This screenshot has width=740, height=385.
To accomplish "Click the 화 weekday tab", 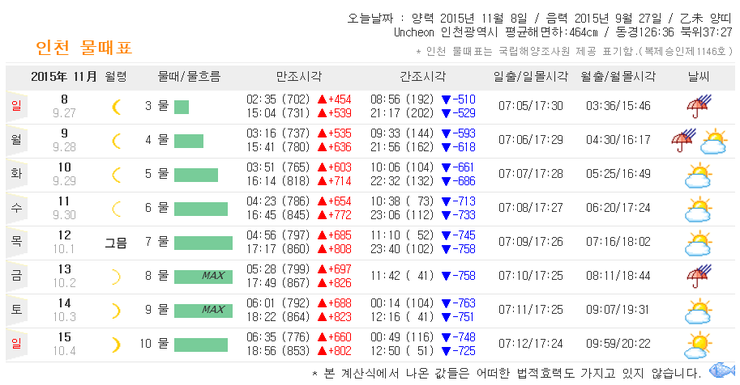I will coord(17,175).
